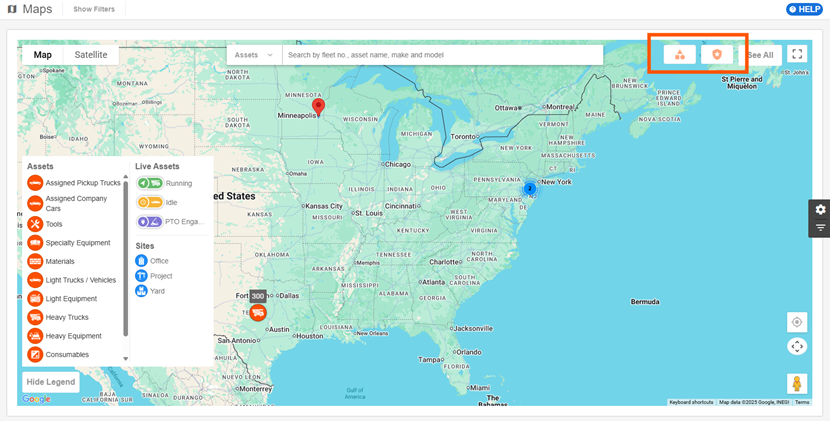Click the 300 marker label
Screen dimensions: 830x421
tap(258, 296)
